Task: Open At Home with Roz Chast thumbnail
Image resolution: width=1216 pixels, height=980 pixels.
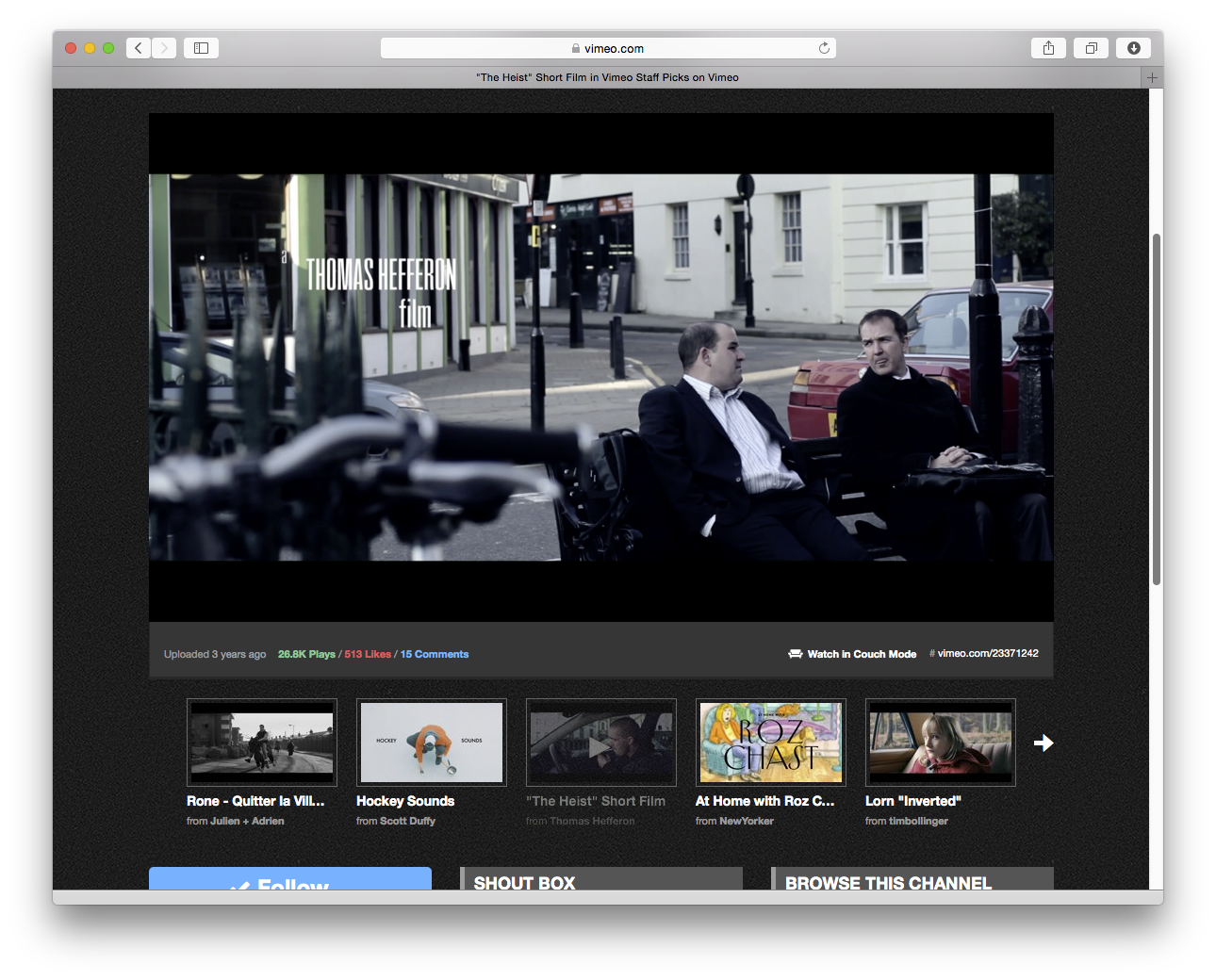Action: pos(771,743)
